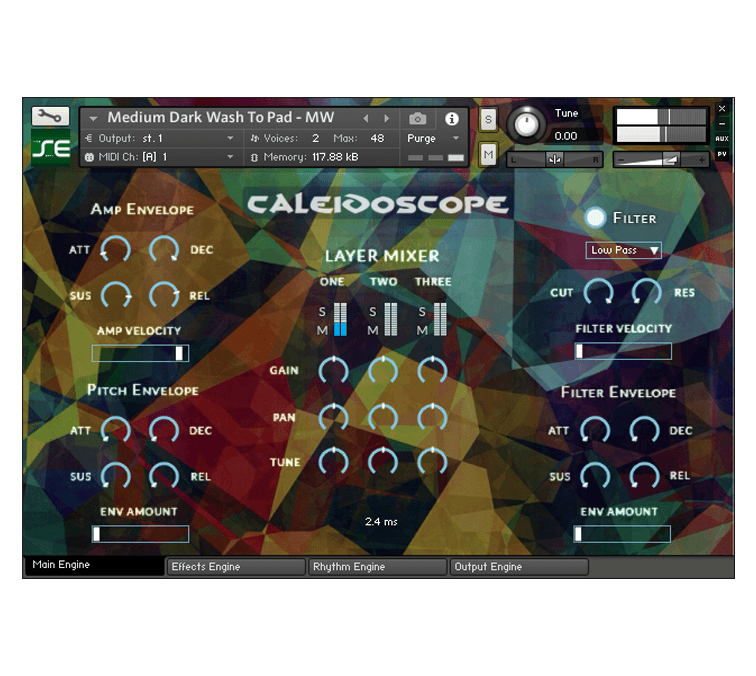Screen dimensions: 756x676
Task: Switch to the Effects Engine tab
Action: coord(235,567)
